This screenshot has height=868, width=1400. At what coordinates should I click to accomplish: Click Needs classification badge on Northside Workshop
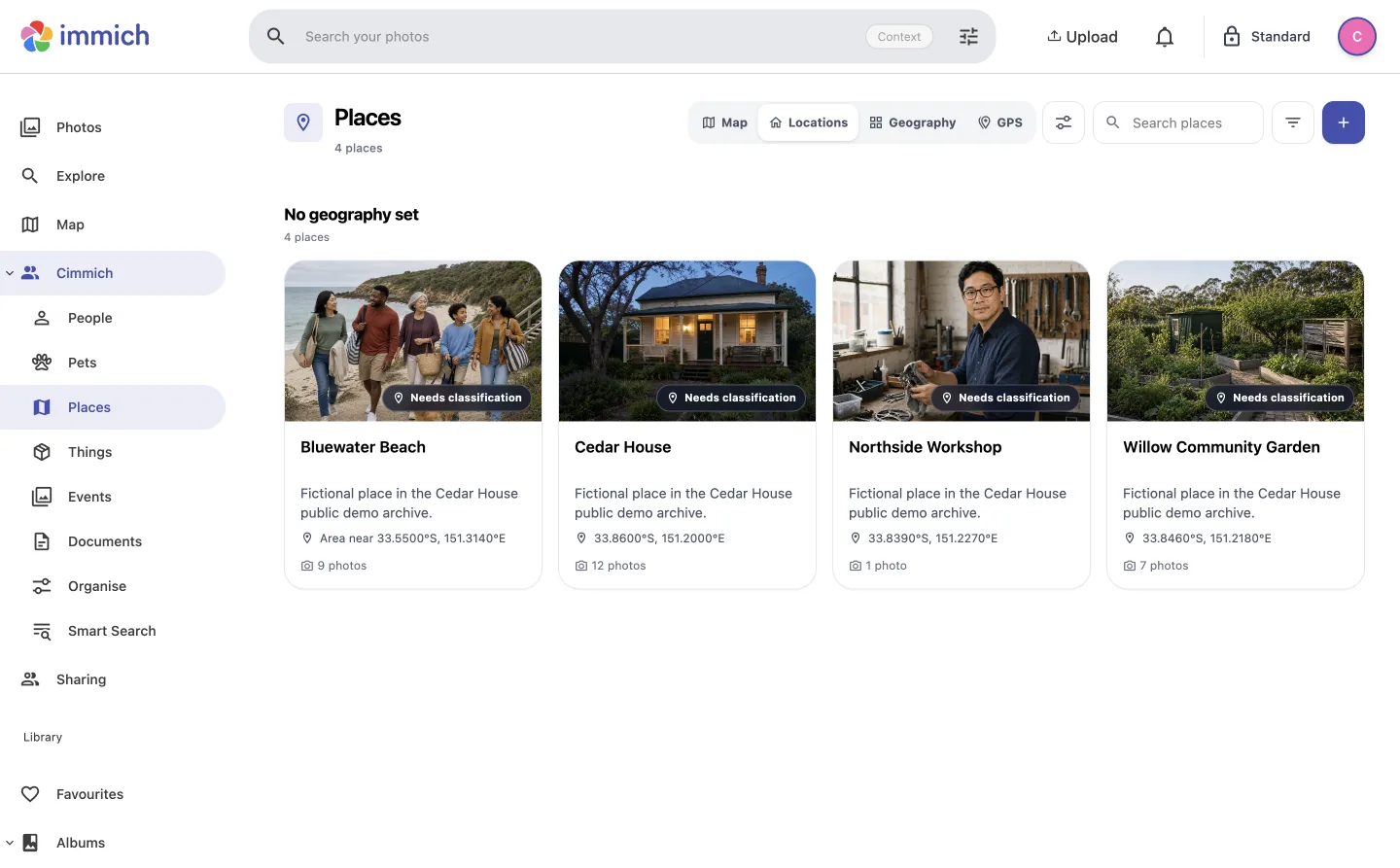1005,398
